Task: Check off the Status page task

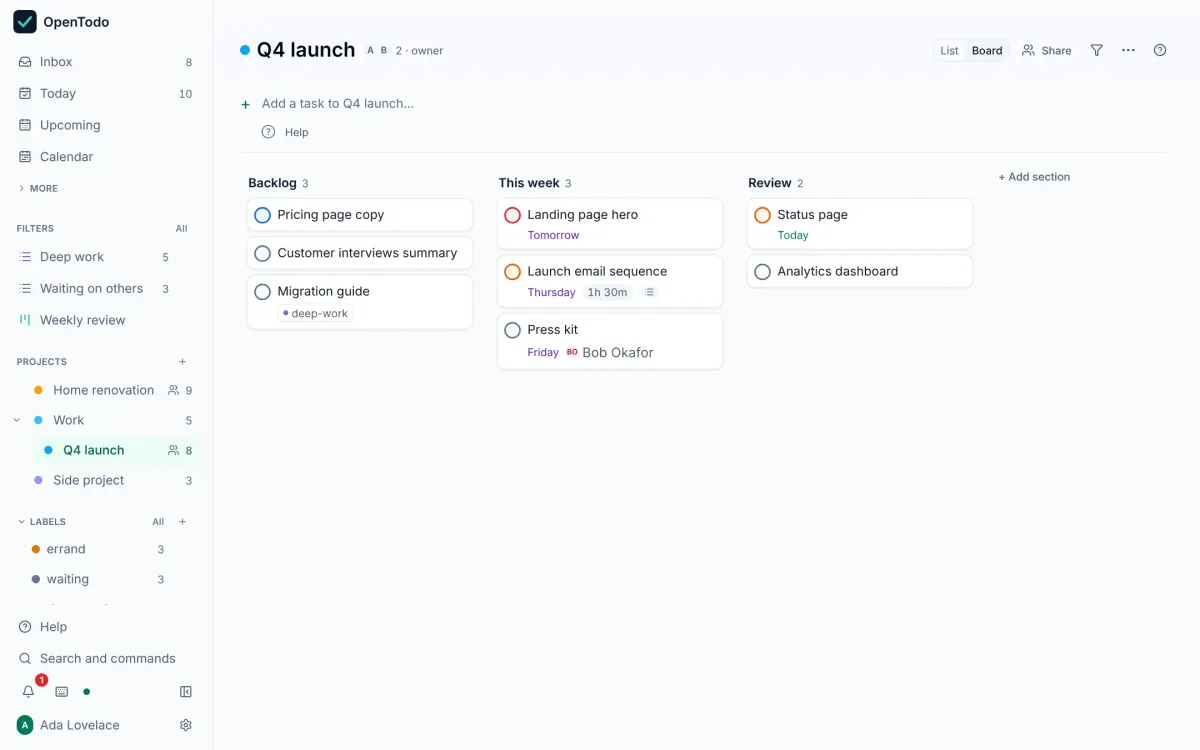Action: 763,215
